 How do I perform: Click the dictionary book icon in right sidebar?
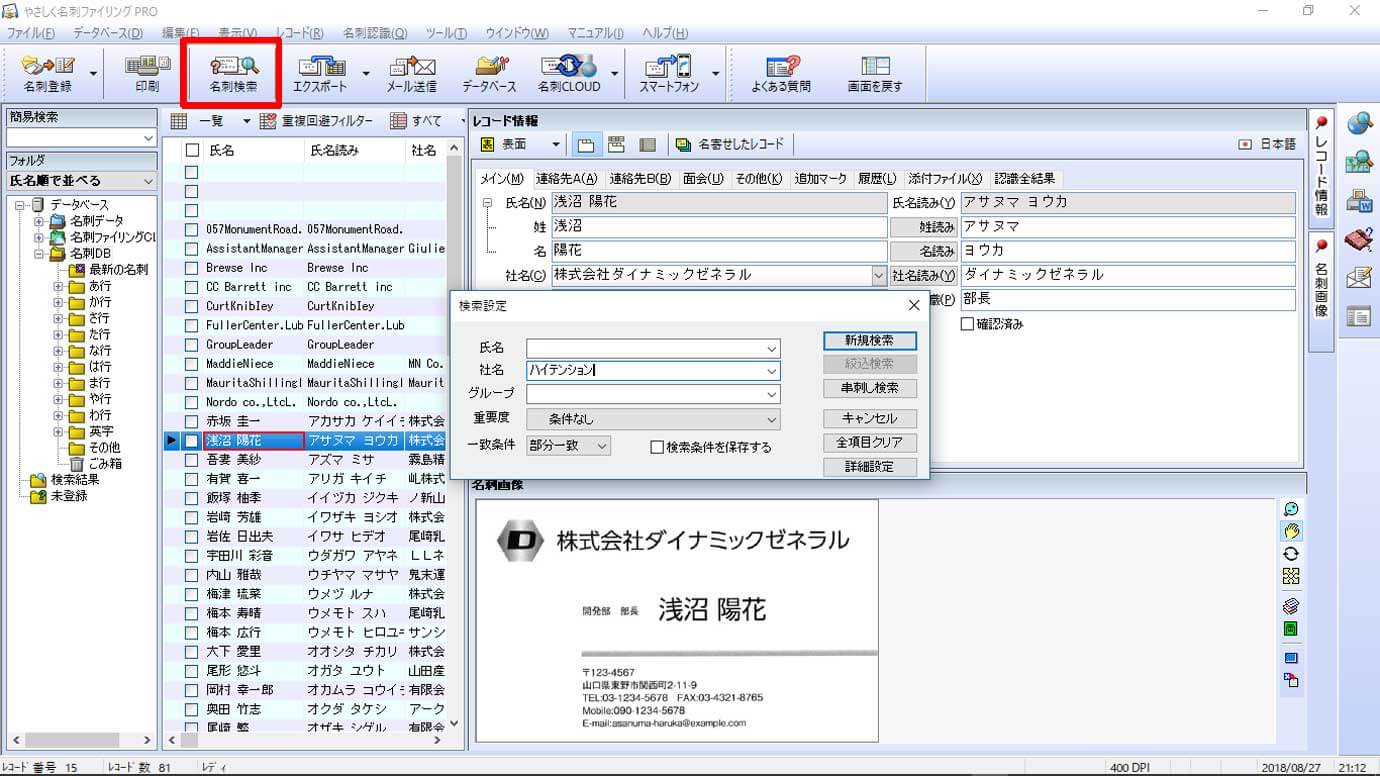tap(1359, 240)
